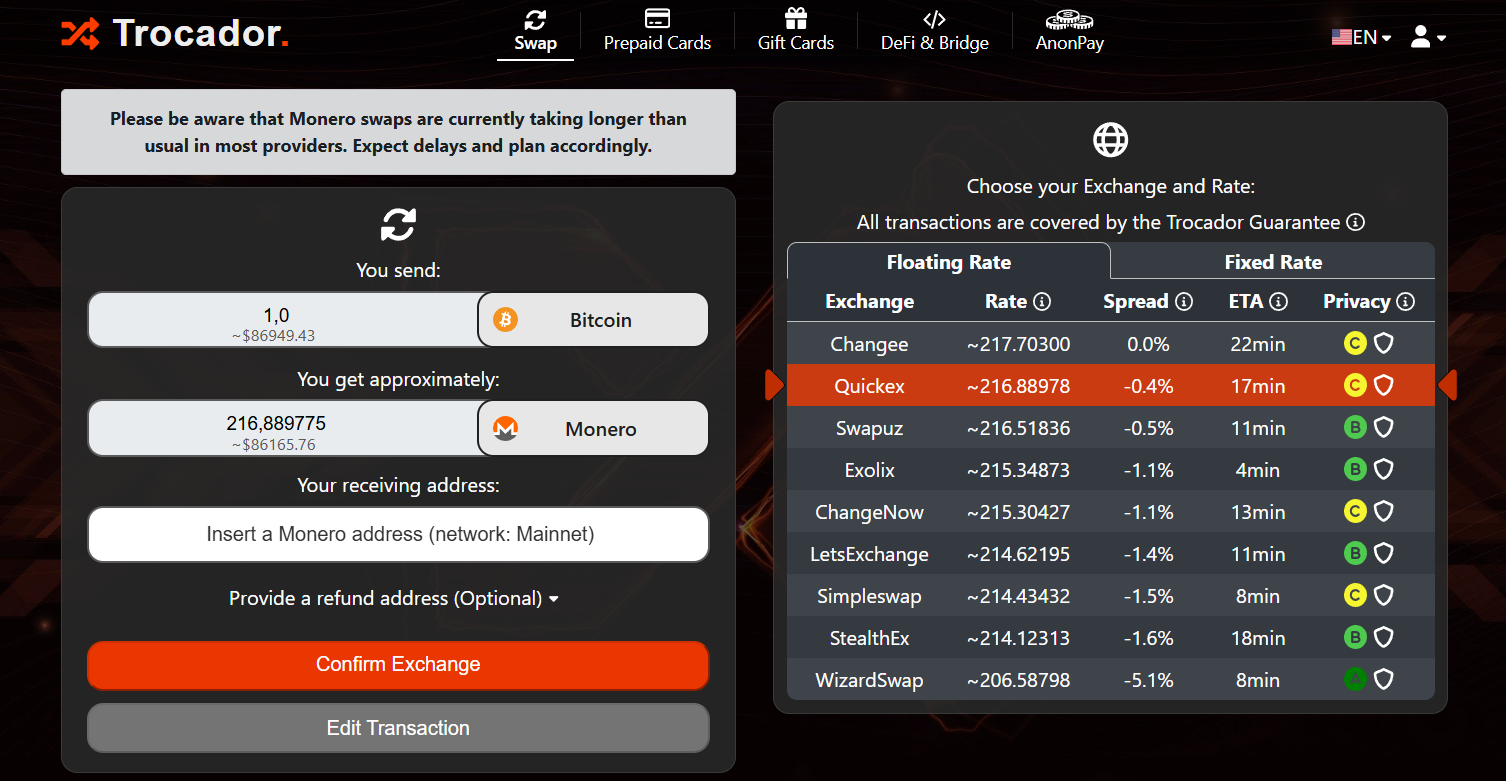Click the You get amount field
Screen dimensions: 1506x781
click(283, 429)
